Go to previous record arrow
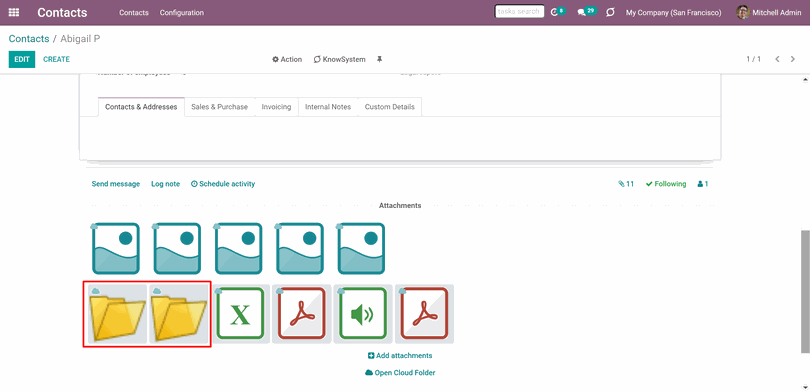The image size is (810, 391). click(x=777, y=59)
